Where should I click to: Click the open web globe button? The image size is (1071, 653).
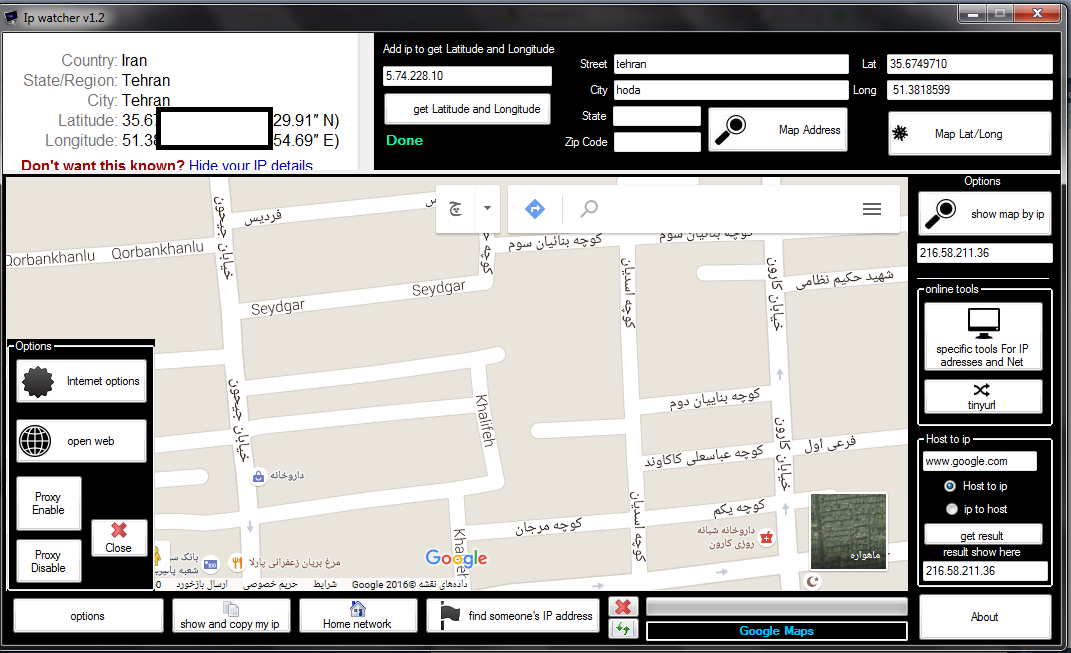[x=81, y=441]
